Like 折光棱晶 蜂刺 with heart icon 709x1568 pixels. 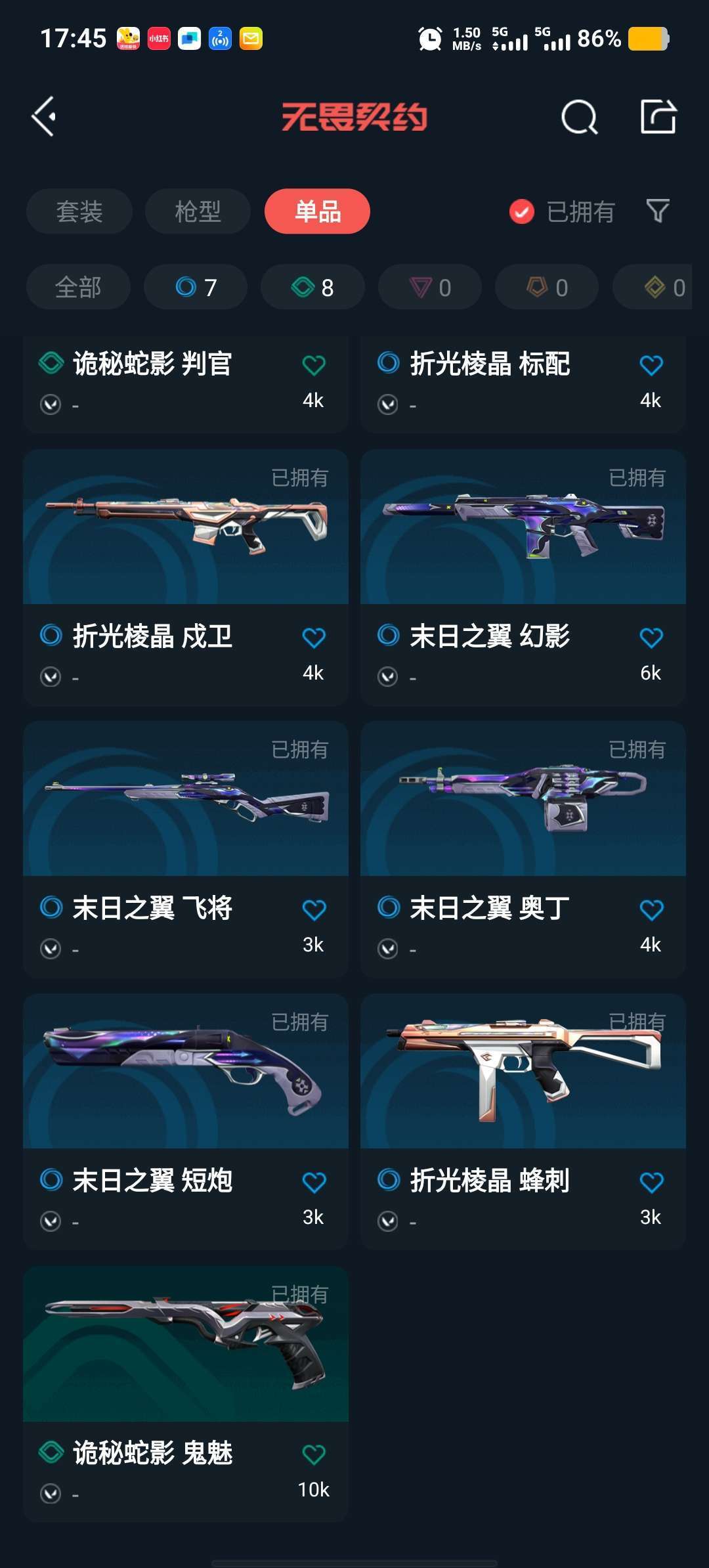point(651,1183)
